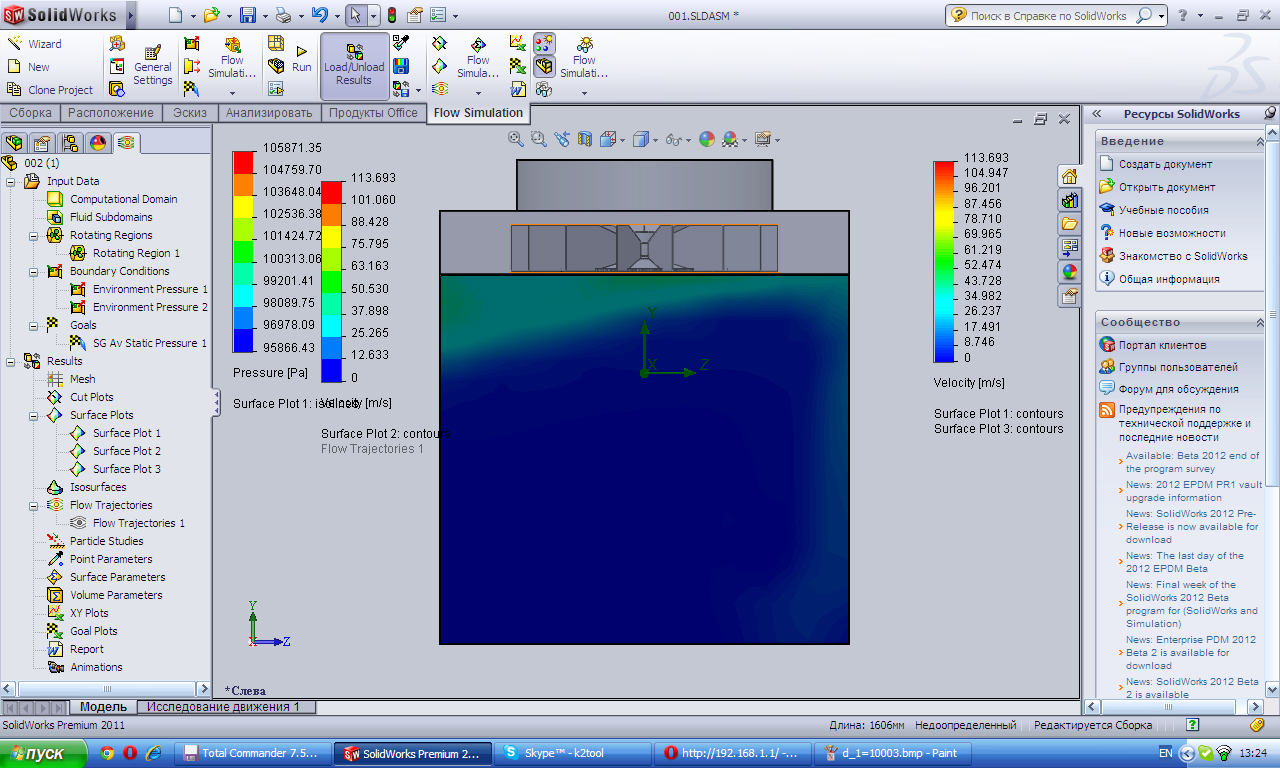The height and width of the screenshot is (768, 1280).
Task: Open Total Commander from the taskbar
Action: (x=251, y=753)
